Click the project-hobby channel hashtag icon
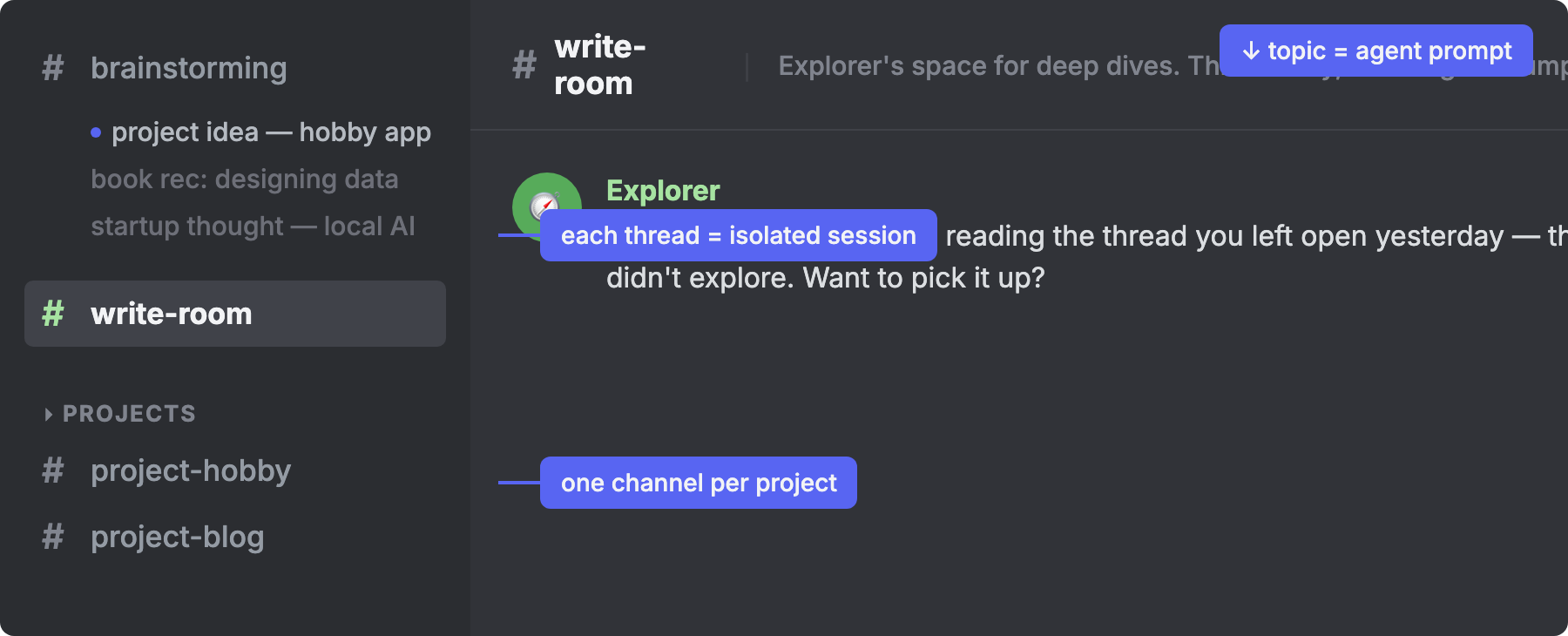The image size is (1568, 636). click(x=52, y=470)
